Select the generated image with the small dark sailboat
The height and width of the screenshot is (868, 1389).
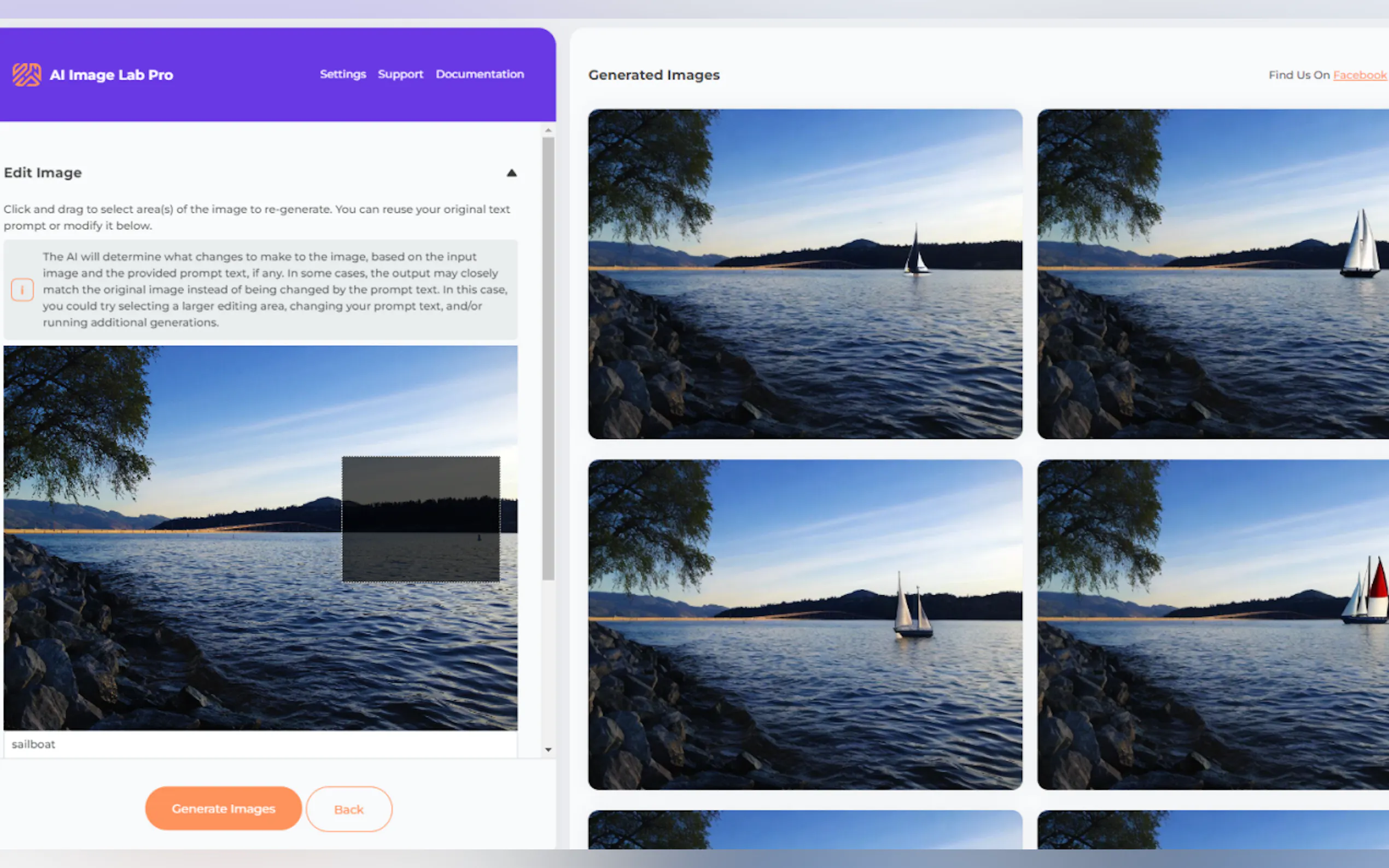pyautogui.click(x=805, y=274)
